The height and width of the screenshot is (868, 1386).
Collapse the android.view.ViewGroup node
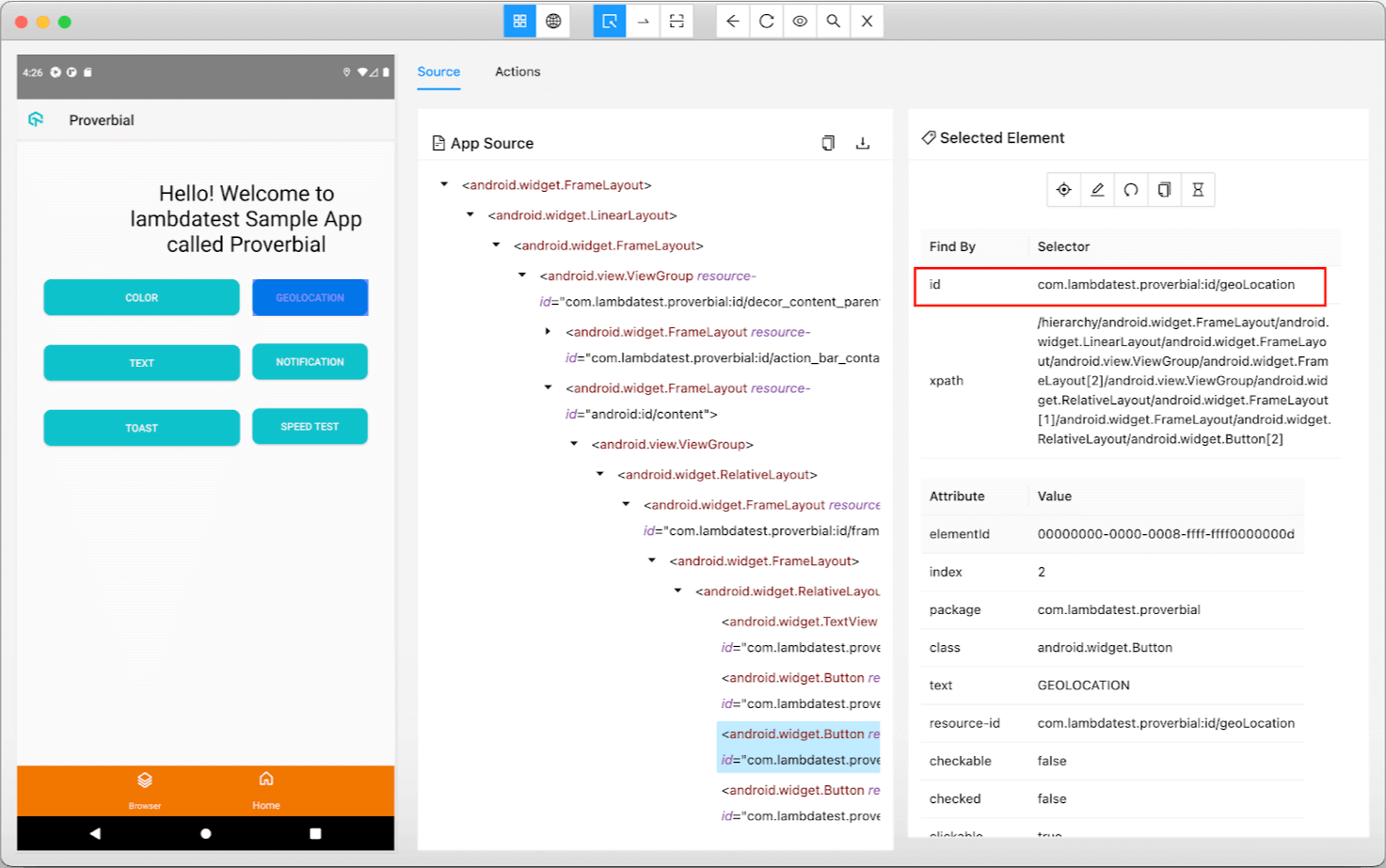click(x=575, y=444)
